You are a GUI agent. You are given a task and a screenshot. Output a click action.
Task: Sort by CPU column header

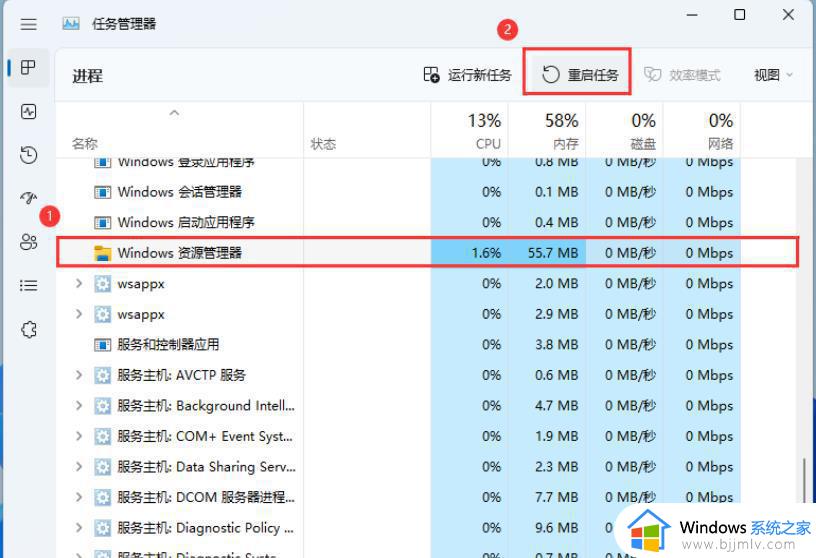[469, 130]
